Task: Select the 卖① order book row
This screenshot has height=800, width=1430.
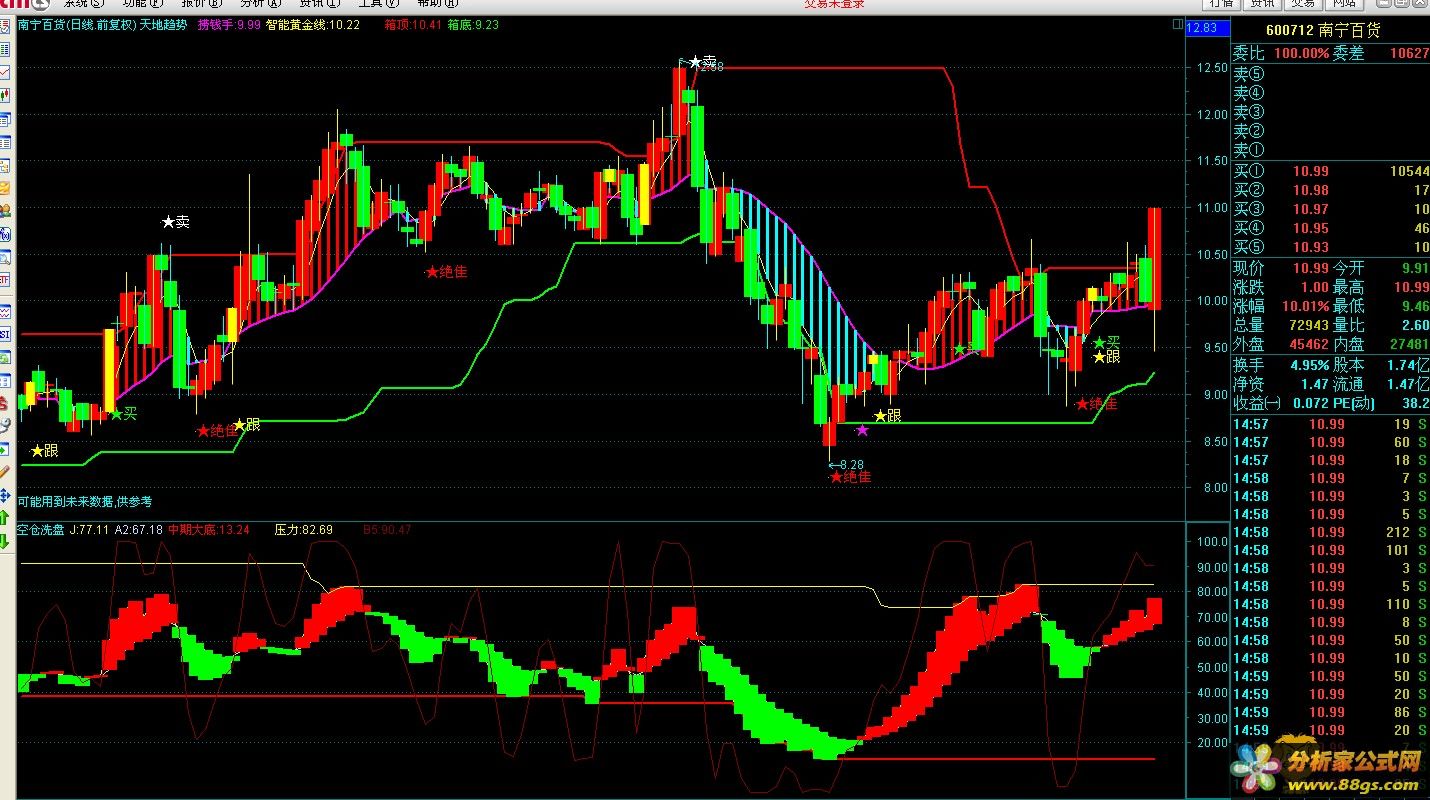Action: tap(1330, 151)
